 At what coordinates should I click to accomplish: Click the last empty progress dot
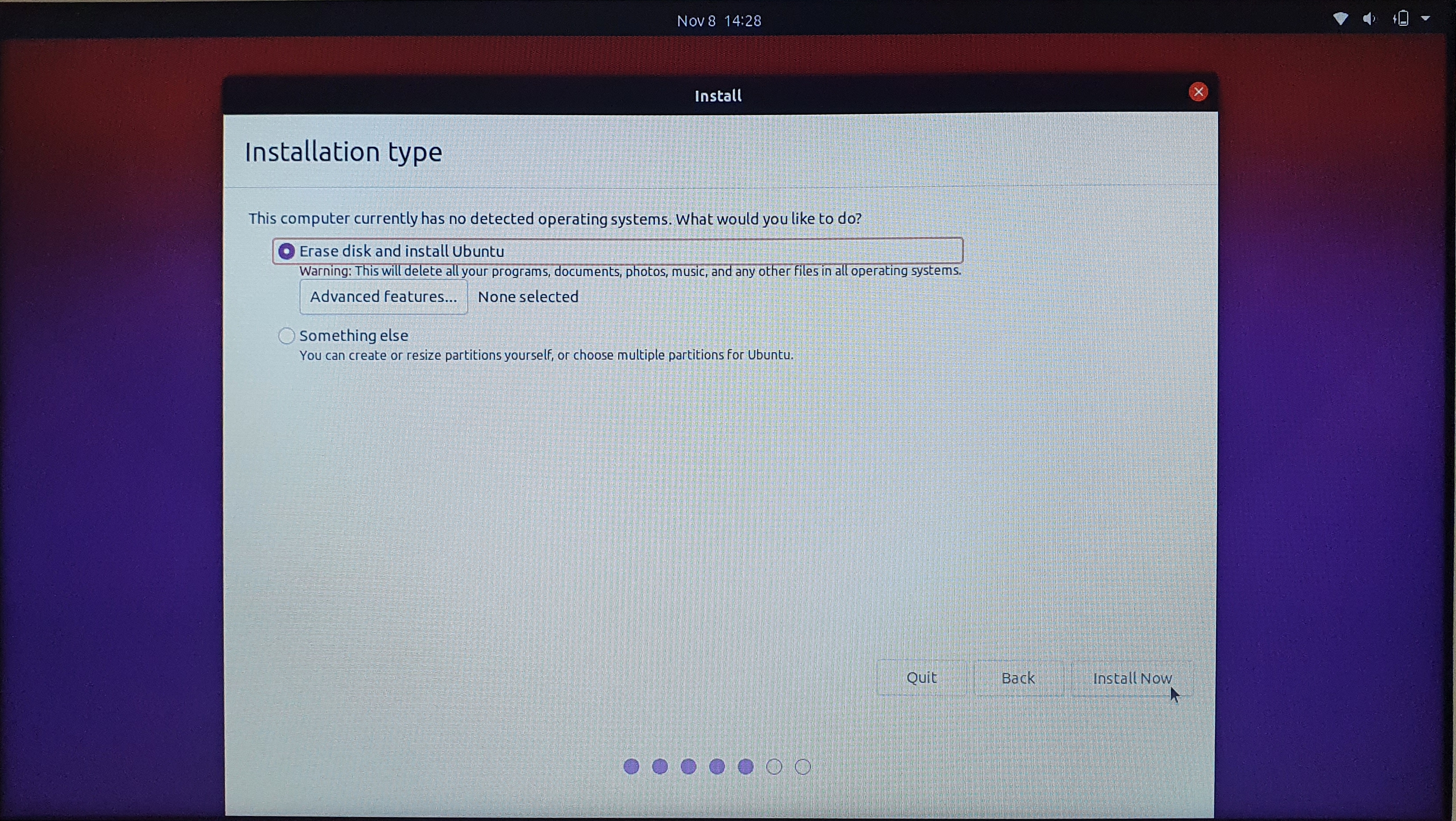point(802,767)
